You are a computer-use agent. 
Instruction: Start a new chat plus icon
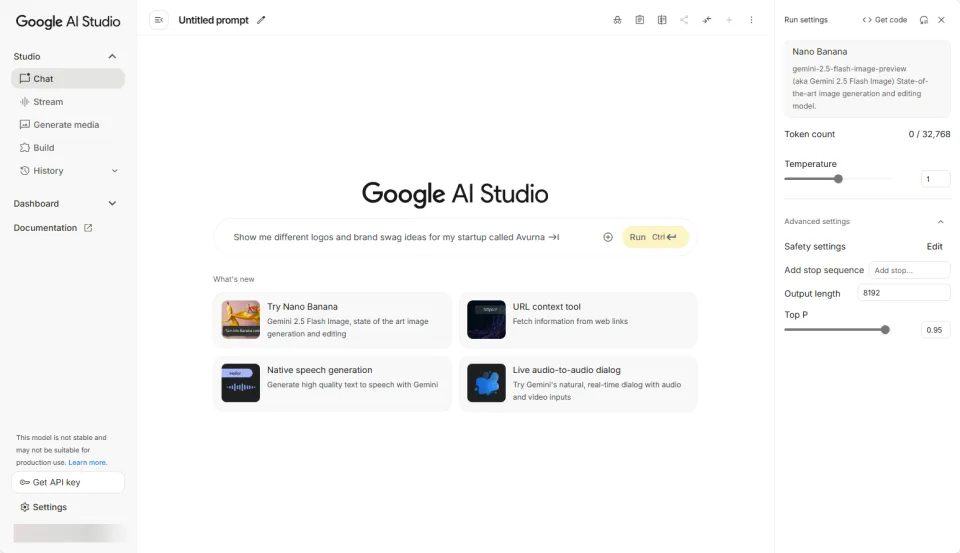(x=729, y=20)
